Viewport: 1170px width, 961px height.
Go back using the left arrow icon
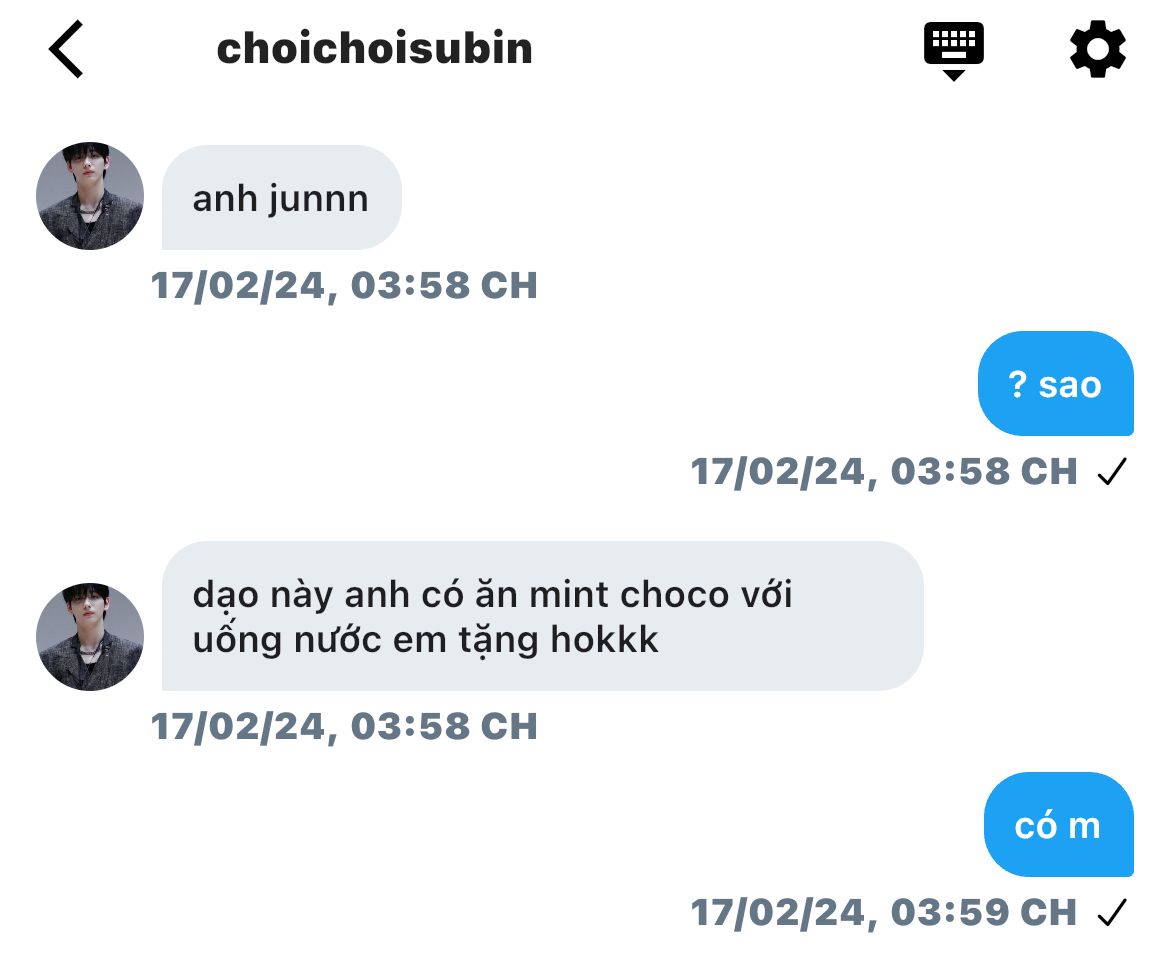66,49
